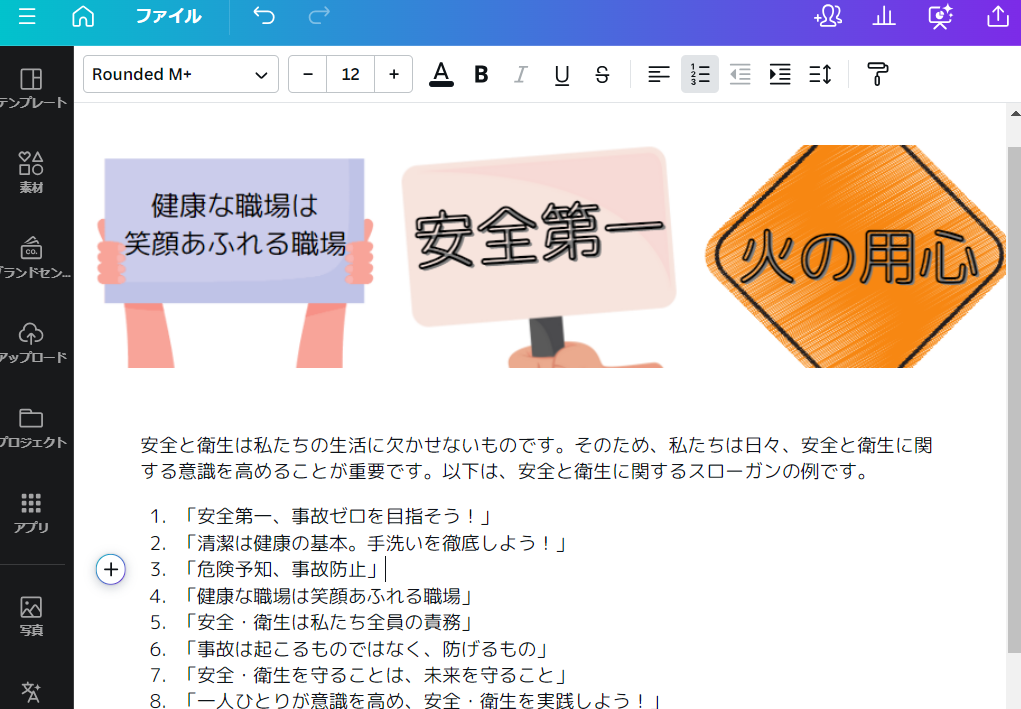
Task: Click the invite collaborators icon
Action: coord(828,17)
